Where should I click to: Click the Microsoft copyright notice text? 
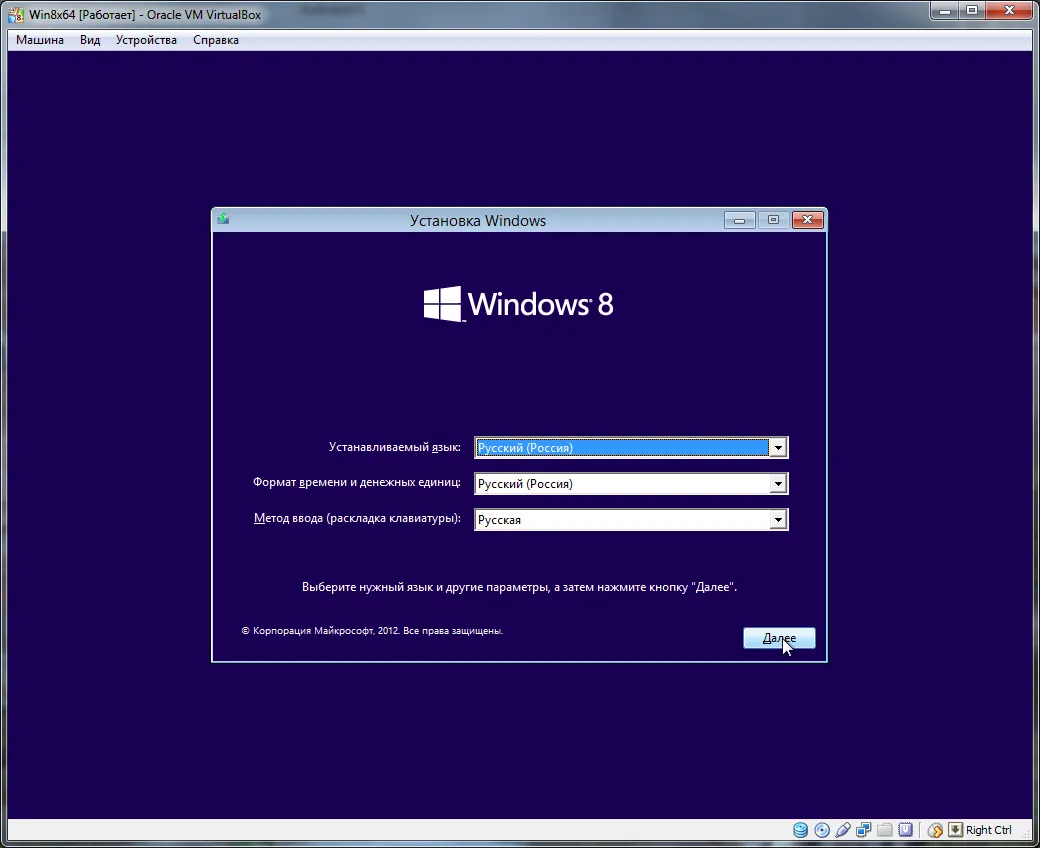372,631
